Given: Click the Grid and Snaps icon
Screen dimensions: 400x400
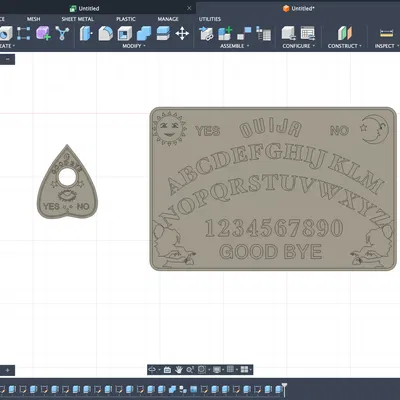Looking at the screenshot, I should point(230,369).
